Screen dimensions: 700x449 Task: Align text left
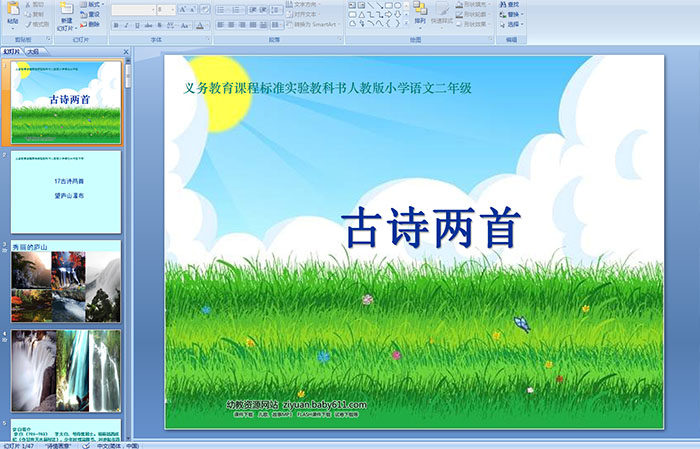(221, 25)
